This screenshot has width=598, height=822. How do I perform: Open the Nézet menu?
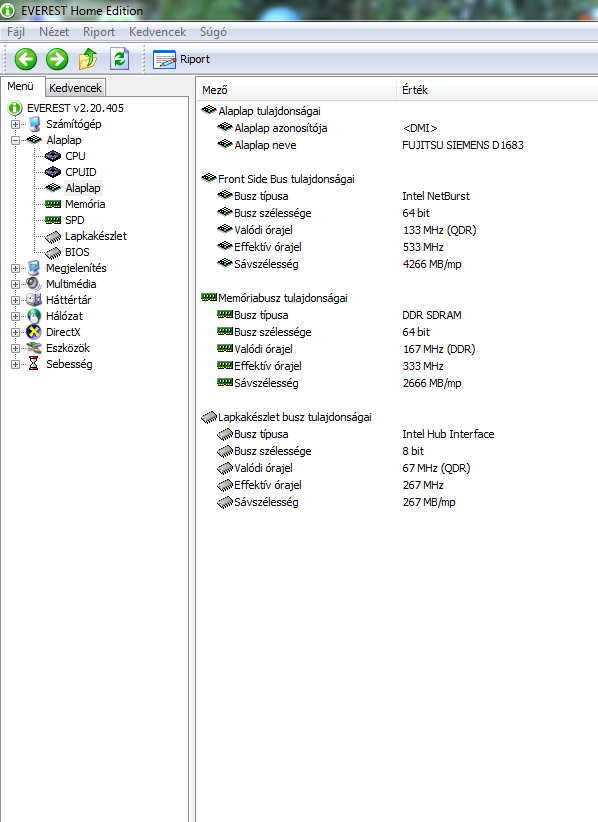click(53, 32)
